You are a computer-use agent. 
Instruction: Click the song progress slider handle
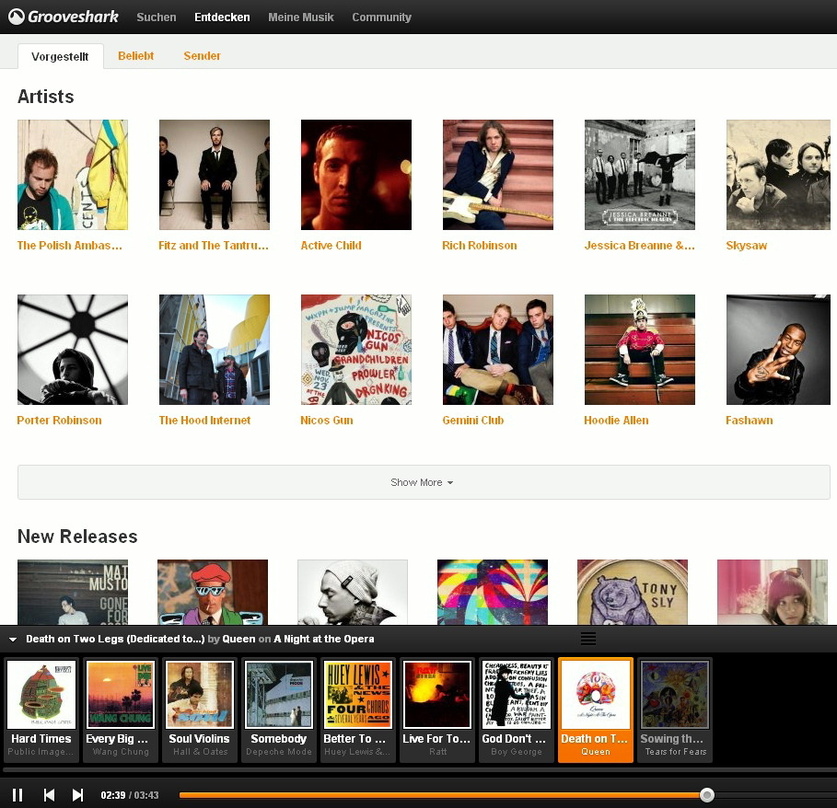coord(707,795)
